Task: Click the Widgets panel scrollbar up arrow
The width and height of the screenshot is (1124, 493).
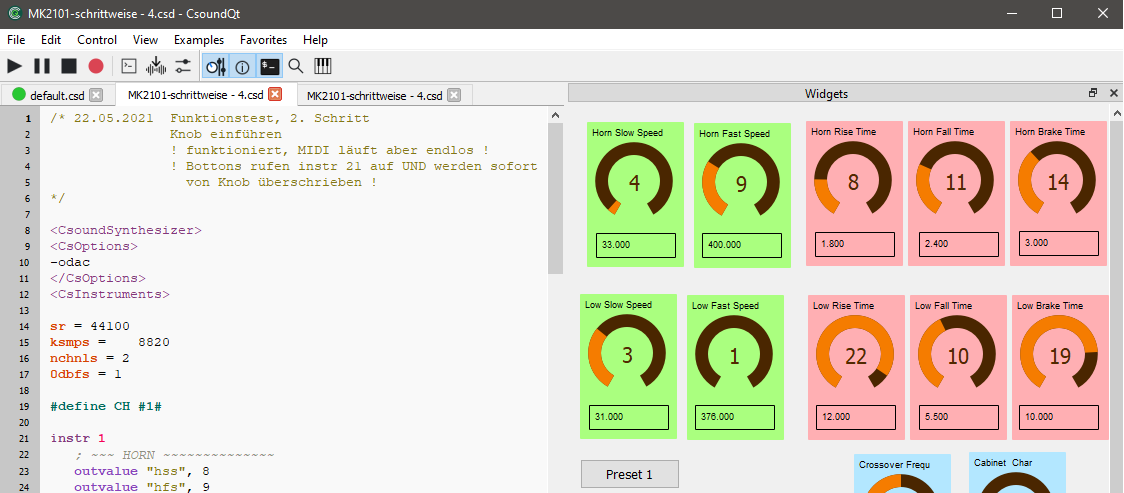Action: click(x=1117, y=114)
